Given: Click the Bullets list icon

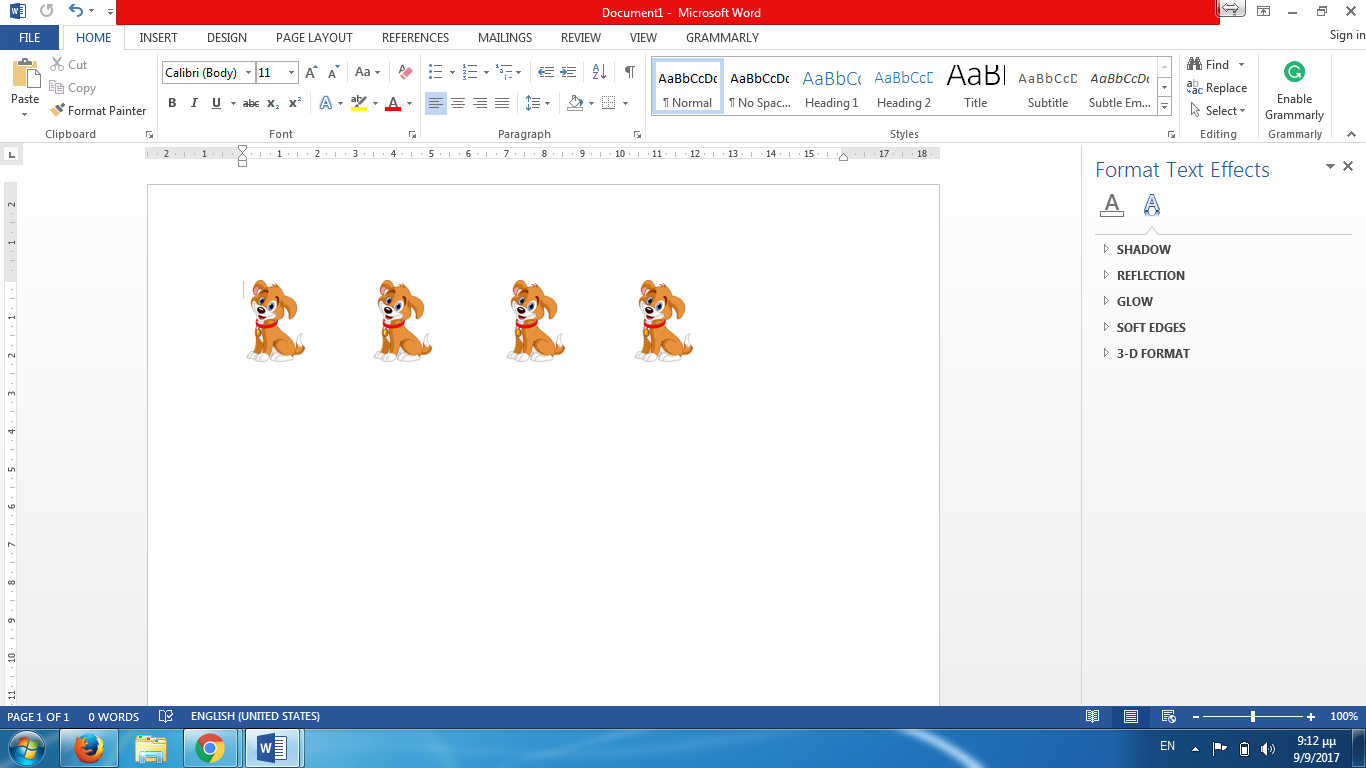Looking at the screenshot, I should [436, 72].
